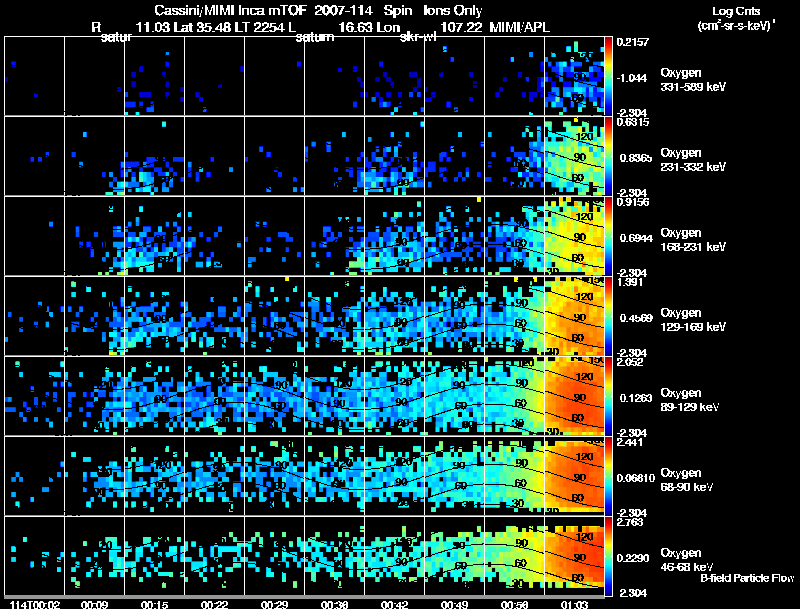Click the color bar beside the 331-589 keV panel
The width and height of the screenshot is (800, 609).
click(608, 76)
